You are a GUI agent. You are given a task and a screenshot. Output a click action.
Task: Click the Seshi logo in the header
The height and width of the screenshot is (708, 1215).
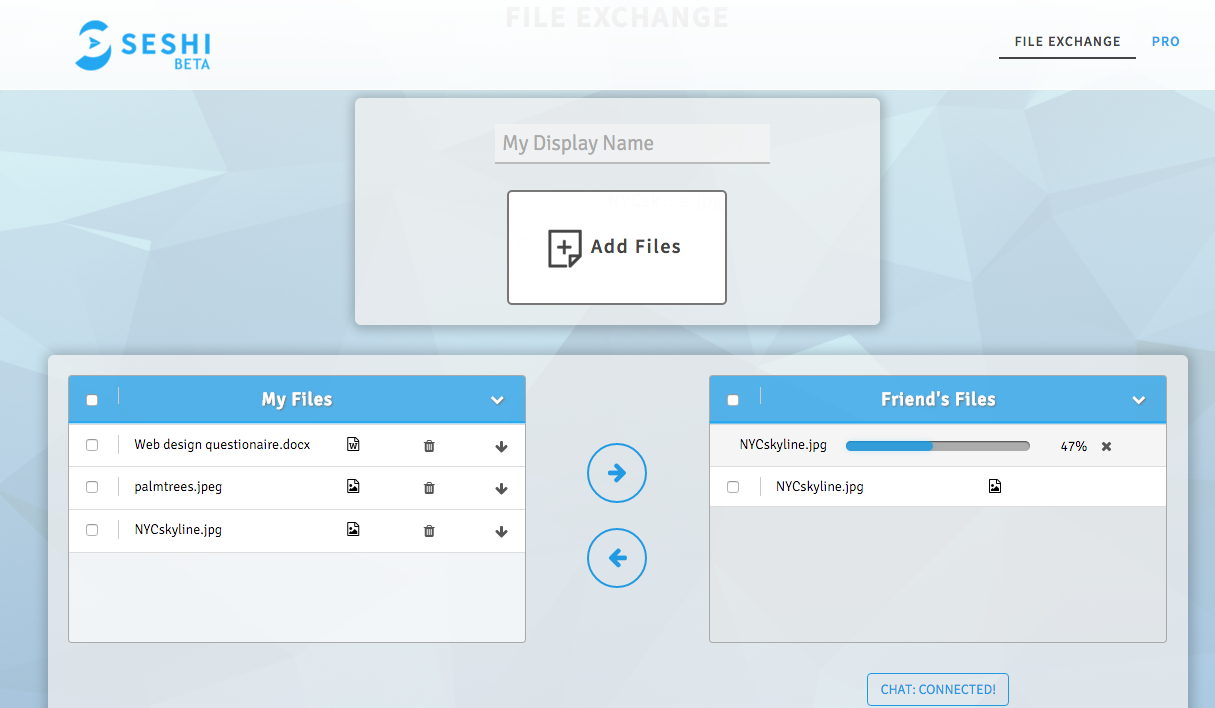point(142,46)
